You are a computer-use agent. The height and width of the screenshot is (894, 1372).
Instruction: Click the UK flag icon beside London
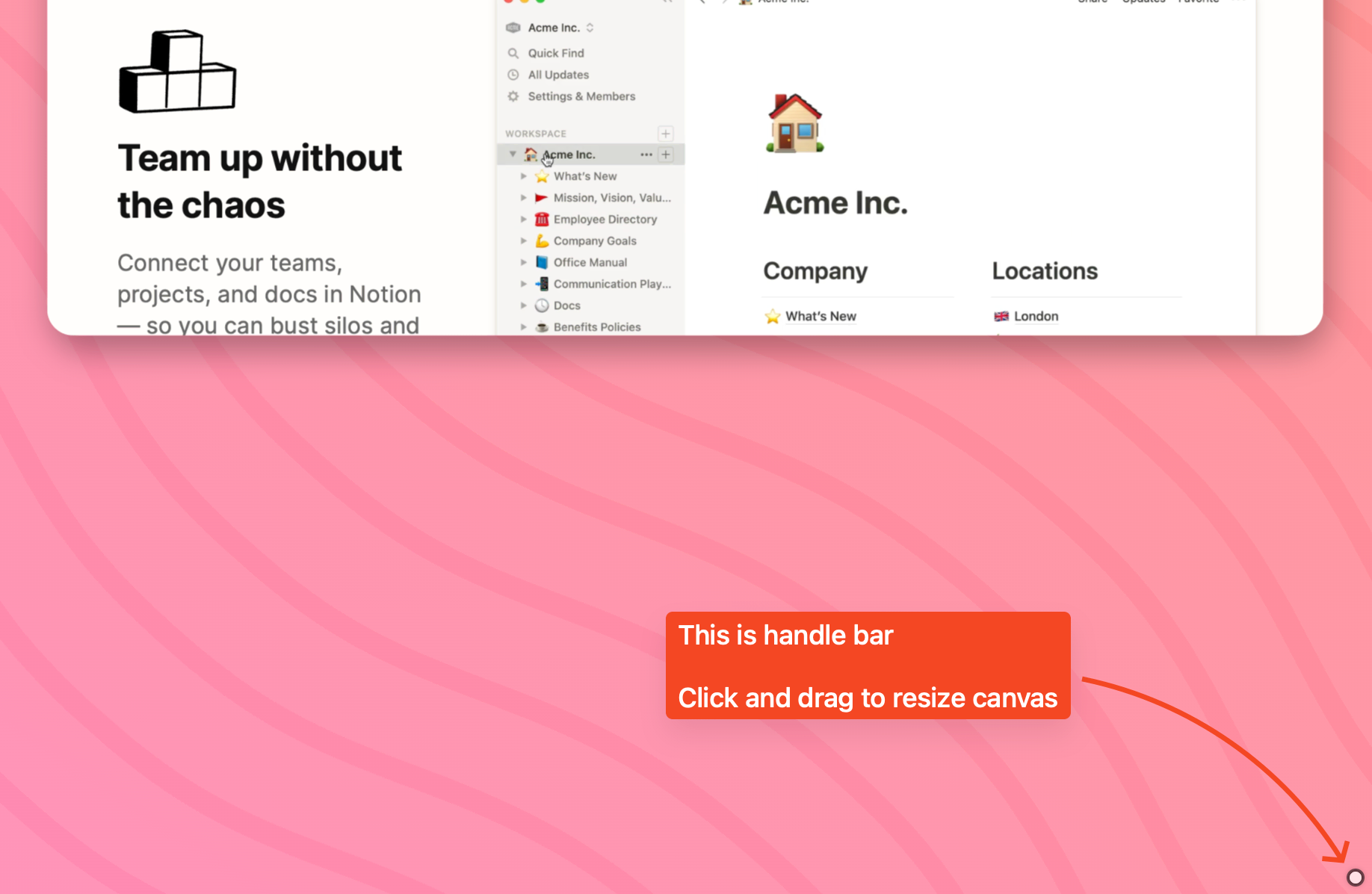coord(1001,317)
